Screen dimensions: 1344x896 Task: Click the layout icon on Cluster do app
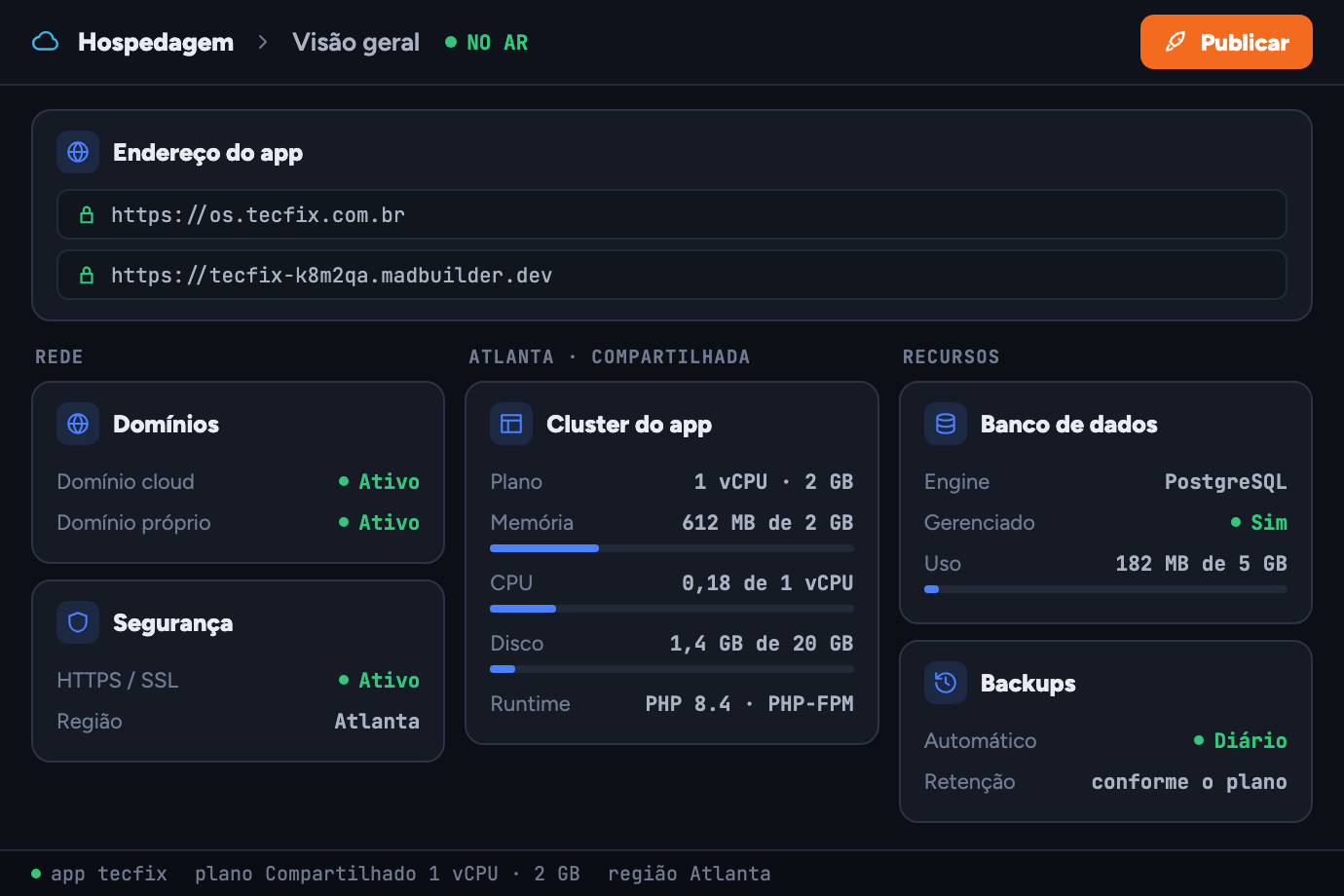511,424
